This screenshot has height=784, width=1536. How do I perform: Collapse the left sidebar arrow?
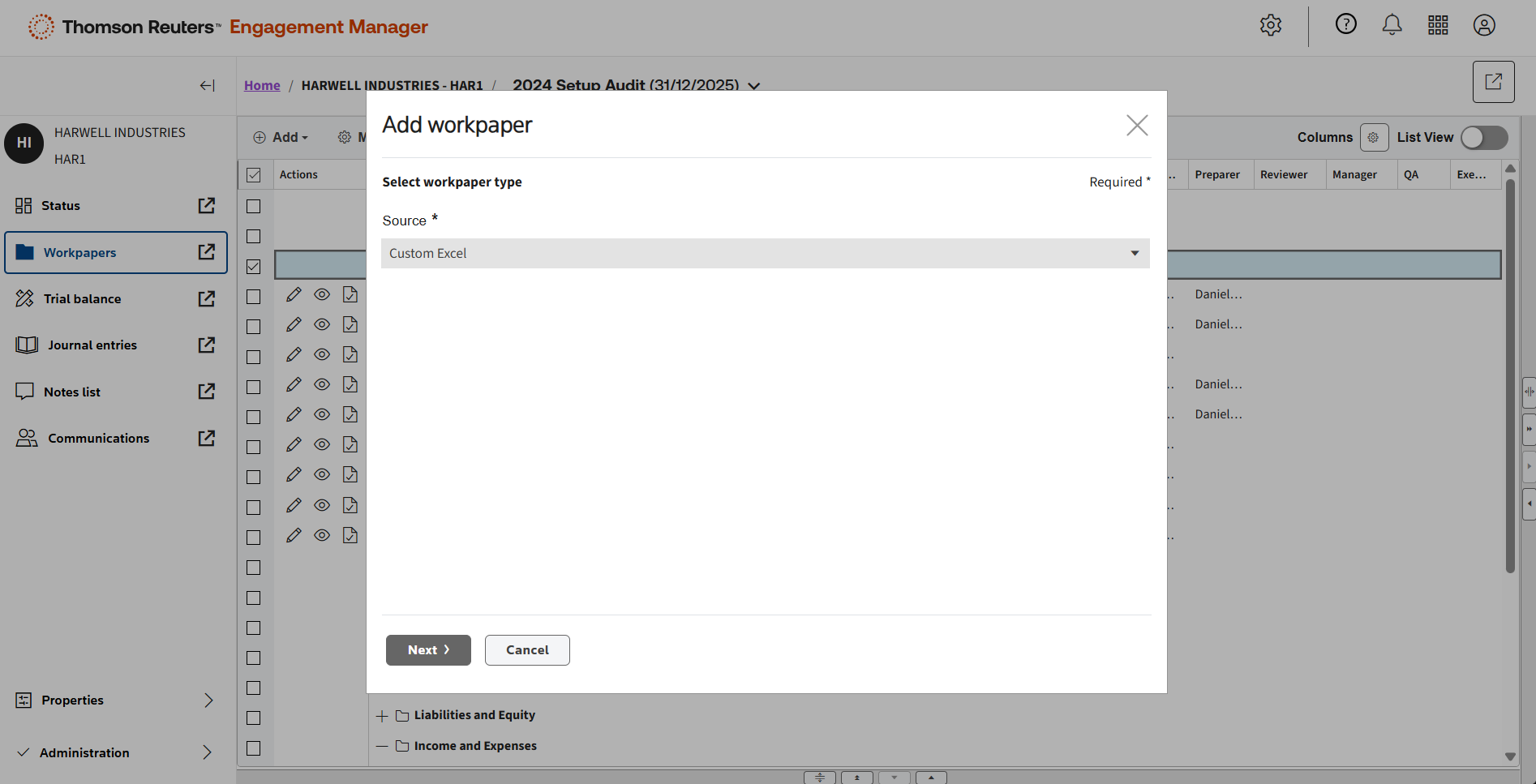point(207,85)
